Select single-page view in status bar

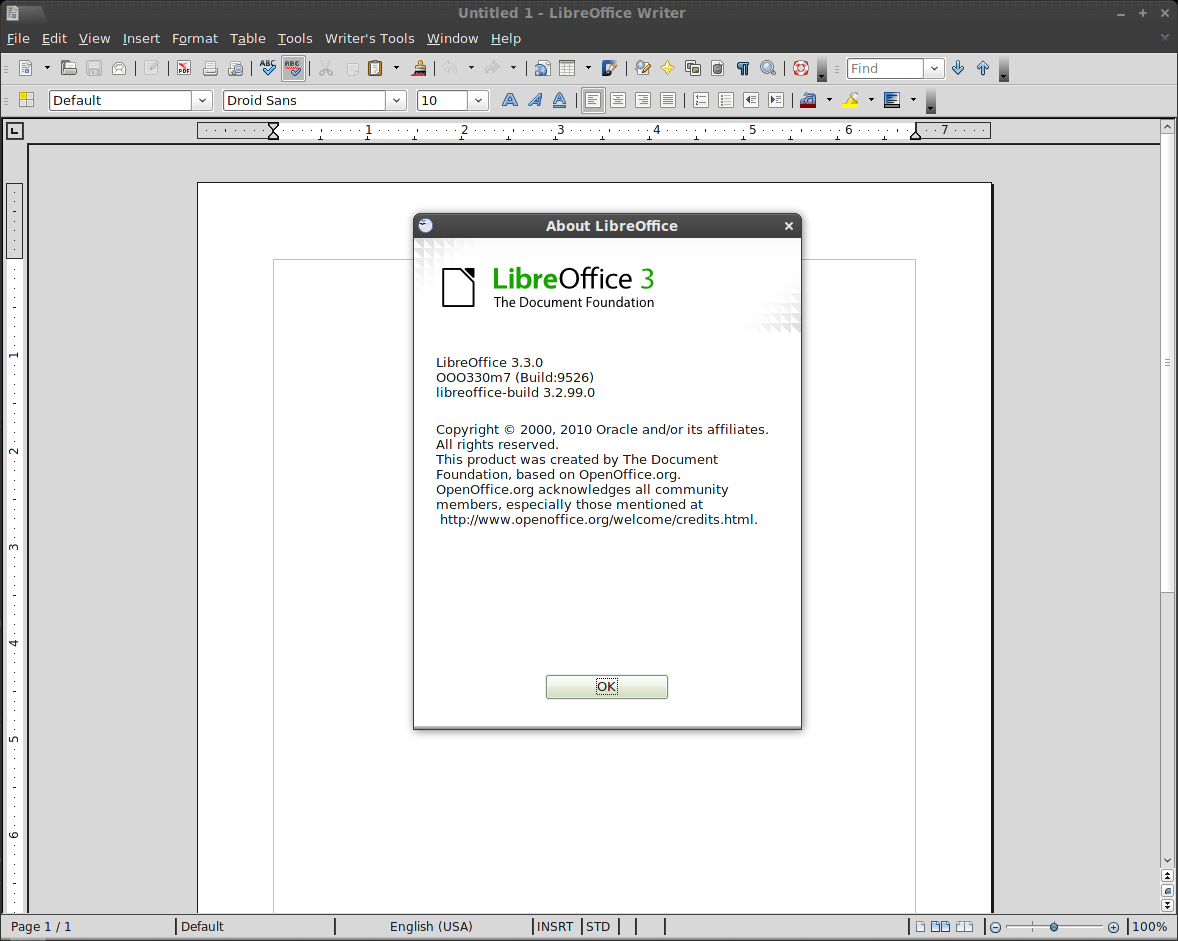918,926
